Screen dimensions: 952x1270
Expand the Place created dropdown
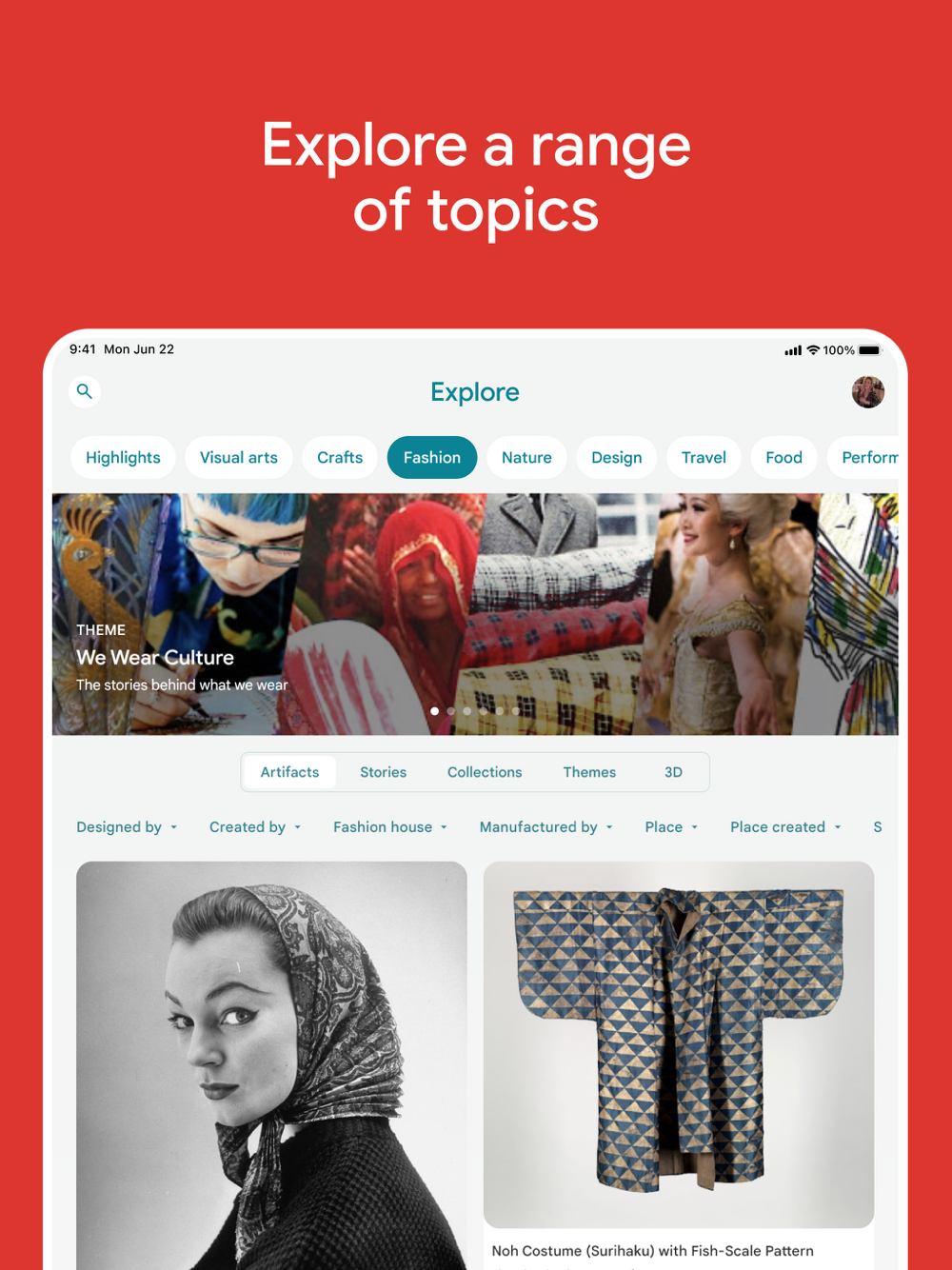(786, 827)
